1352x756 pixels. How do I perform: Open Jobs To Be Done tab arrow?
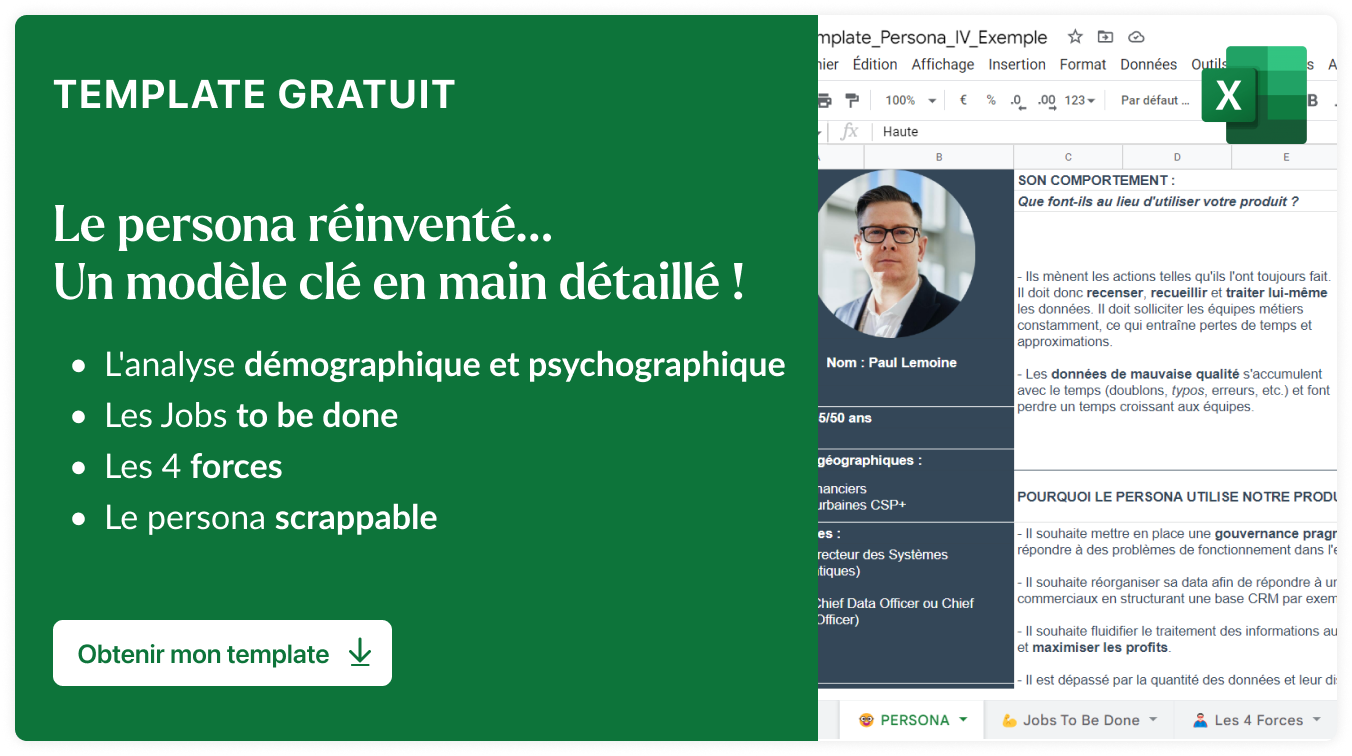coord(1152,719)
